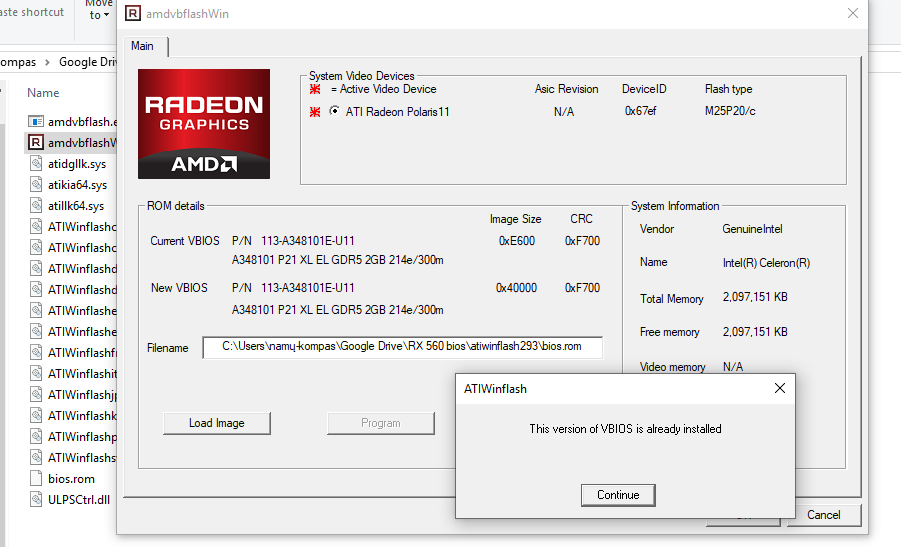Select the atikia64.sys file name
The image size is (901, 547).
[x=78, y=185]
